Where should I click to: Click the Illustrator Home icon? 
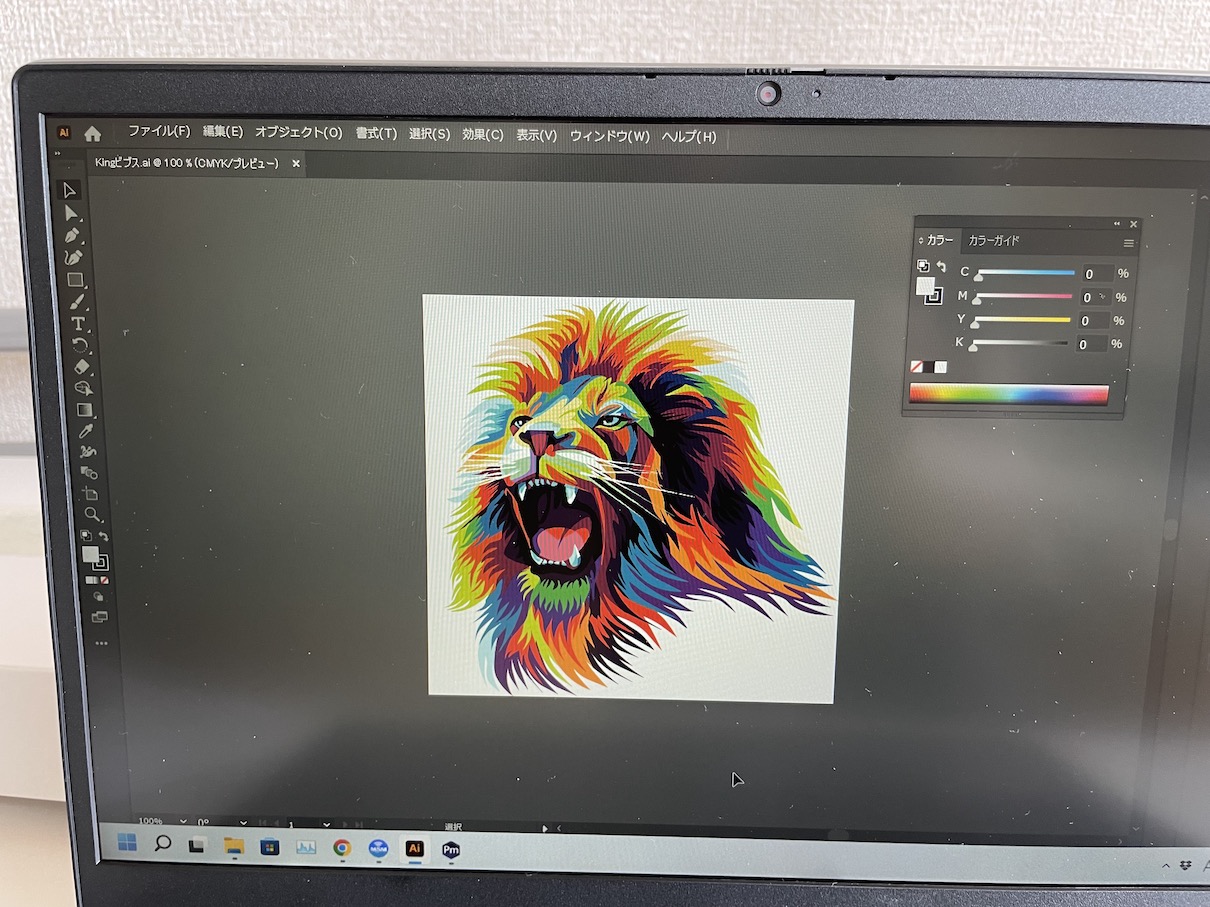pyautogui.click(x=92, y=133)
